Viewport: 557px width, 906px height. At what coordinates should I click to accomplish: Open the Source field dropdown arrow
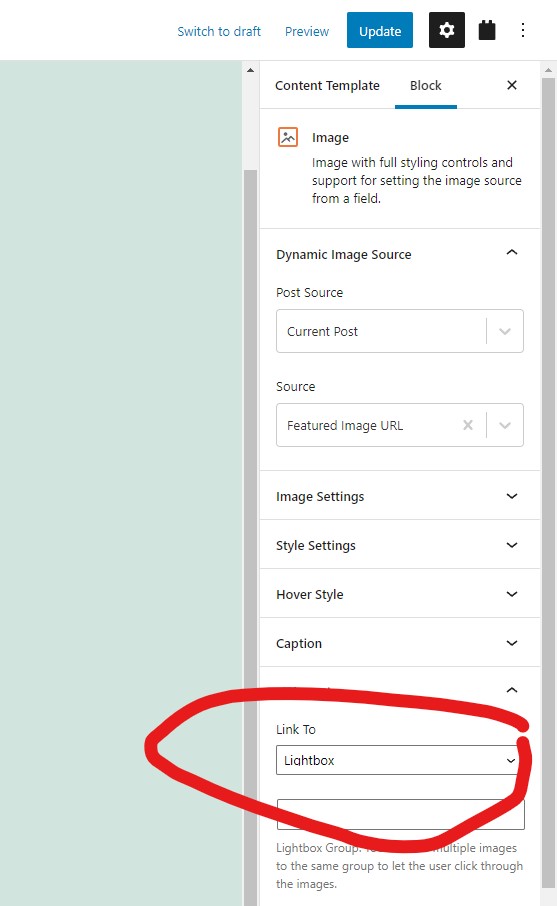(505, 425)
